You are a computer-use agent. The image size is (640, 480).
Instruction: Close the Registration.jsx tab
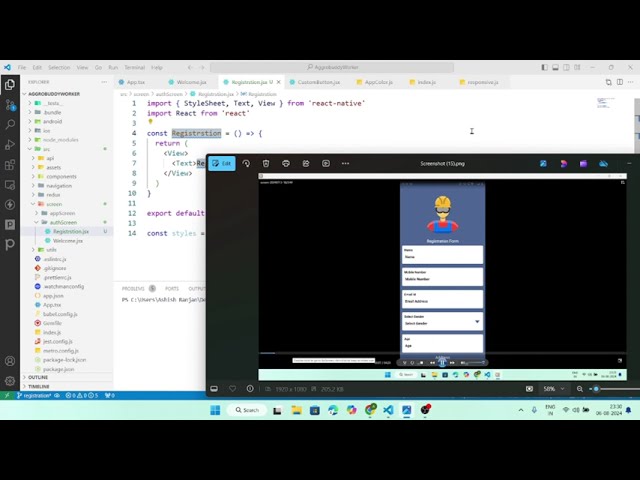[279, 82]
